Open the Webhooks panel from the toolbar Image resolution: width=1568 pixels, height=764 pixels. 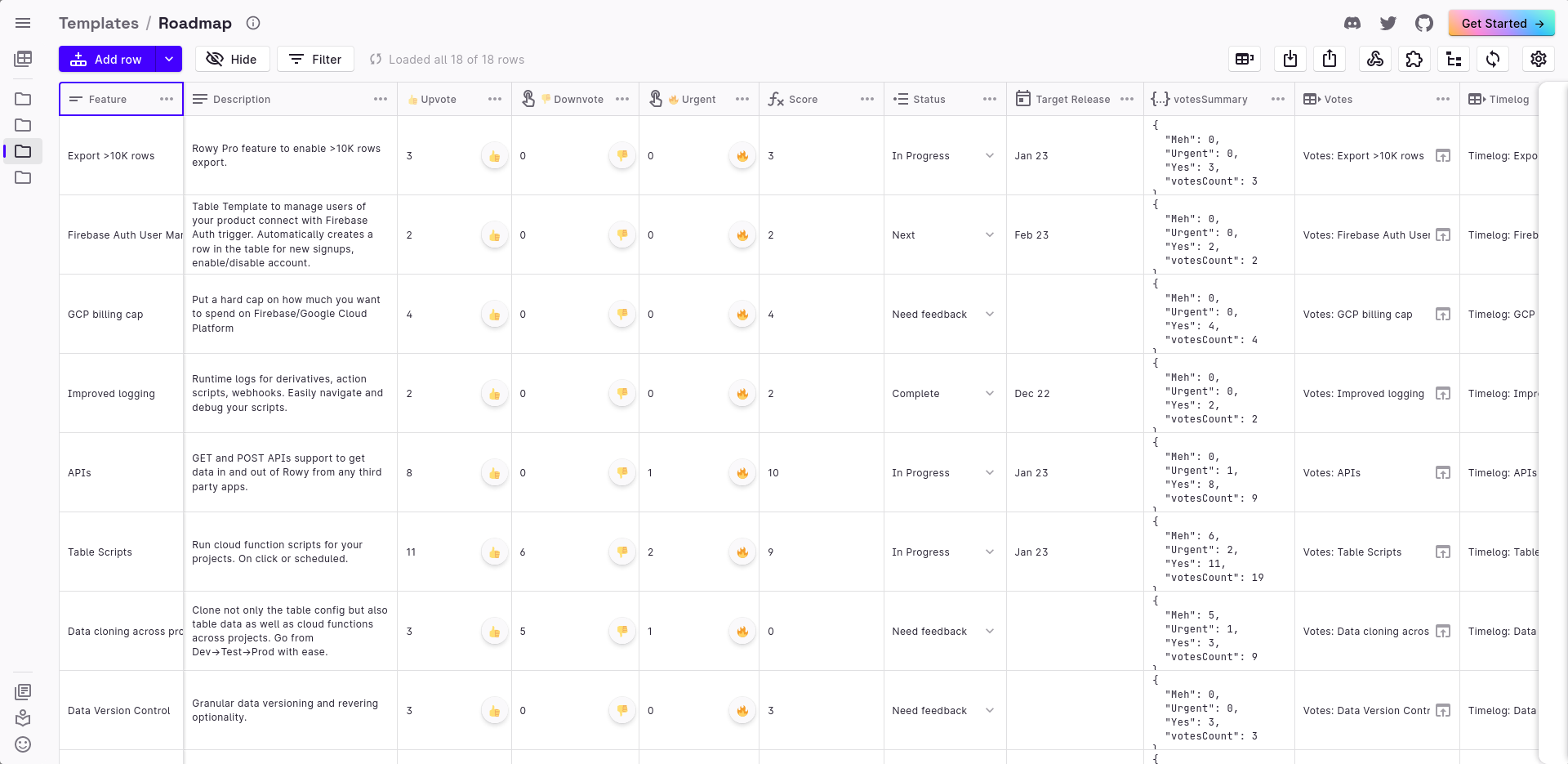[x=1375, y=59]
